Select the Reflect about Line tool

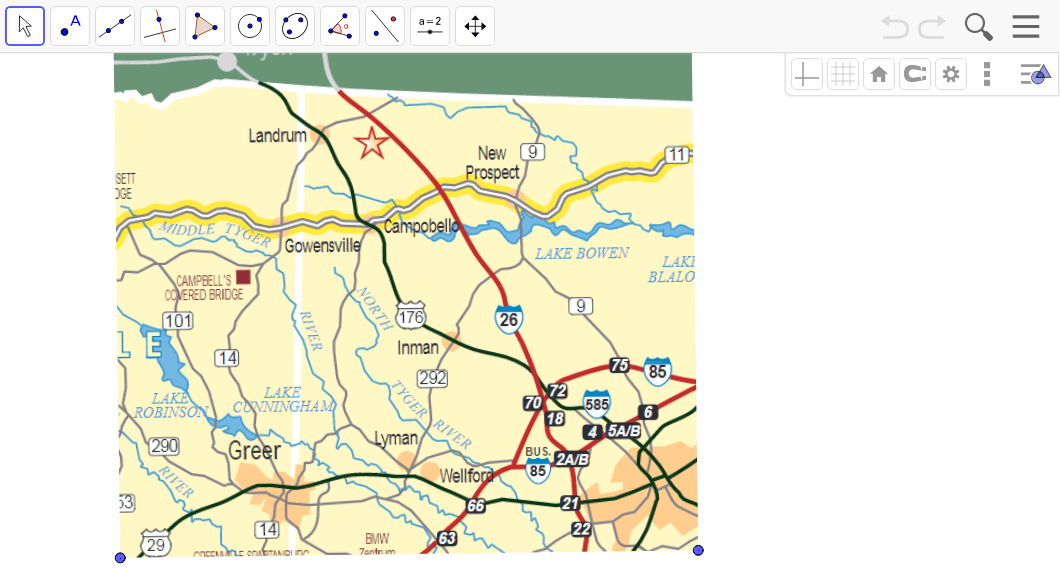click(385, 26)
